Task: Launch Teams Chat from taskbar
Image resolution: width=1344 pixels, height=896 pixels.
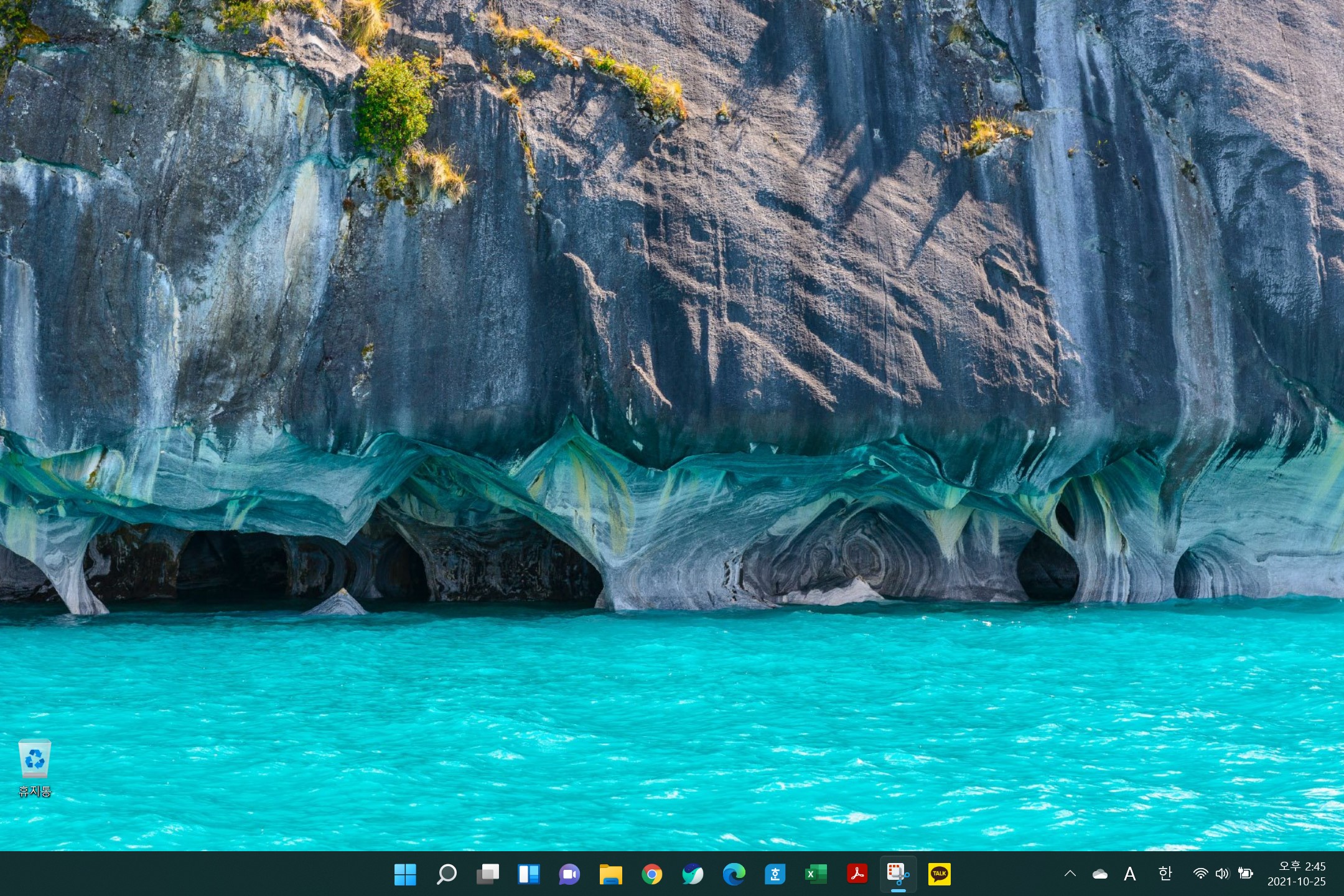Action: coord(569,874)
